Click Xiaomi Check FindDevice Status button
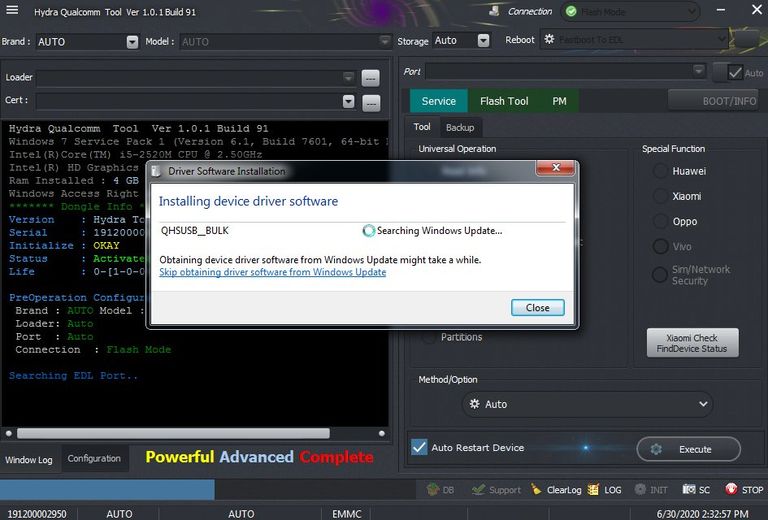This screenshot has width=768, height=520. click(x=692, y=343)
